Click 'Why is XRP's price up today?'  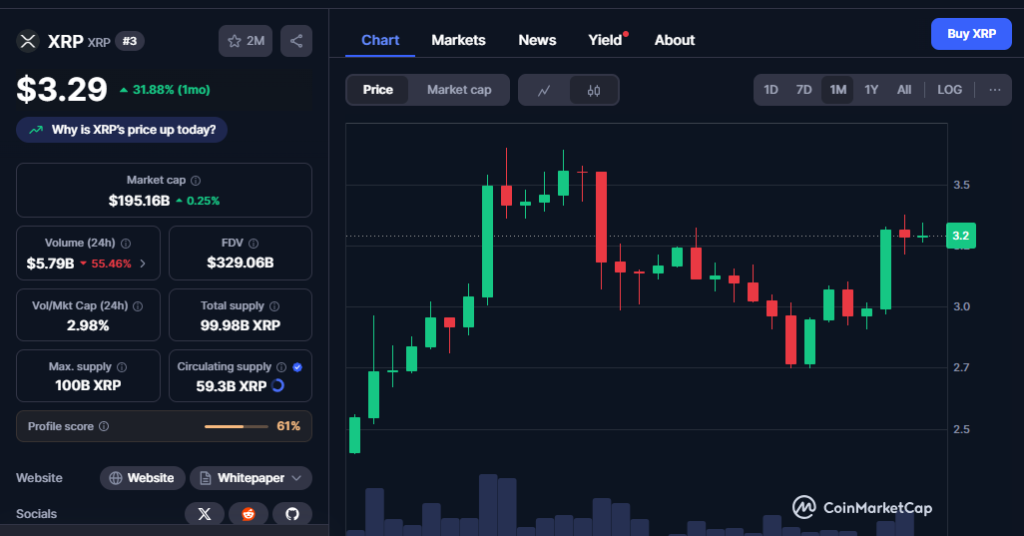(x=122, y=130)
